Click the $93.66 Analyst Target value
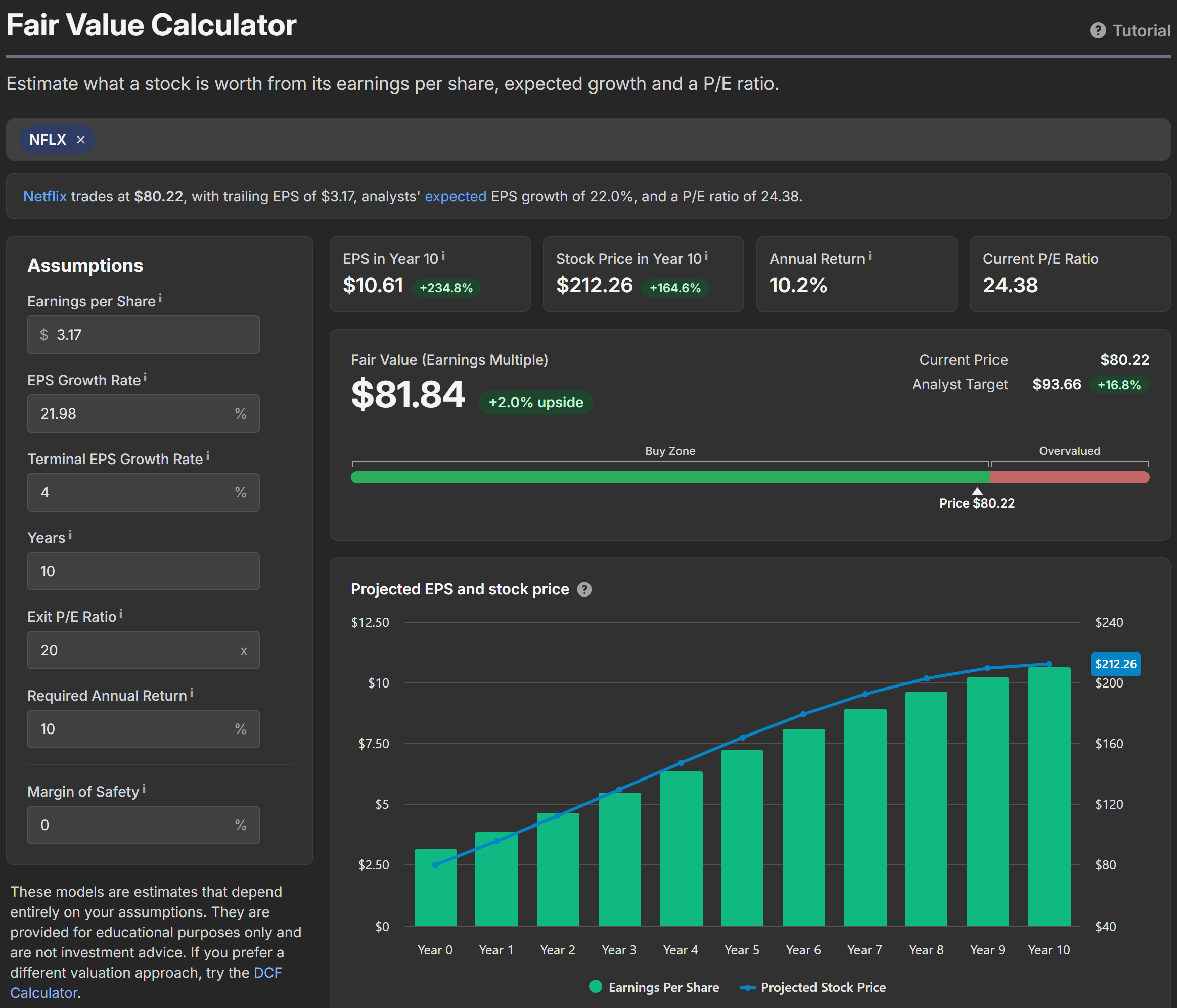 pos(1057,385)
